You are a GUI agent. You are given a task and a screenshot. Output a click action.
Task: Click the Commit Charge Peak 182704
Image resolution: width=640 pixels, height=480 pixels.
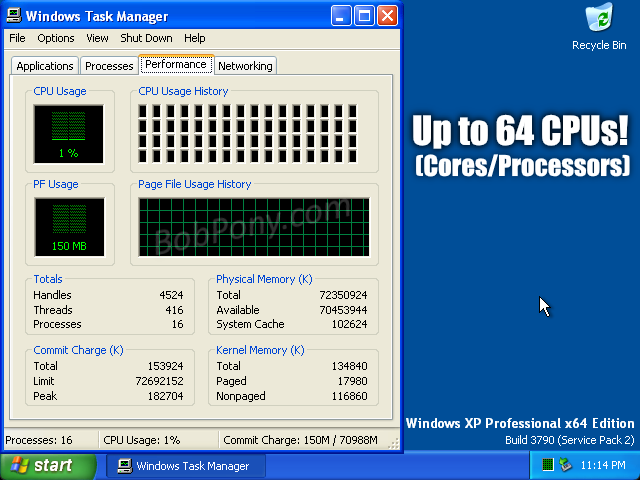165,396
